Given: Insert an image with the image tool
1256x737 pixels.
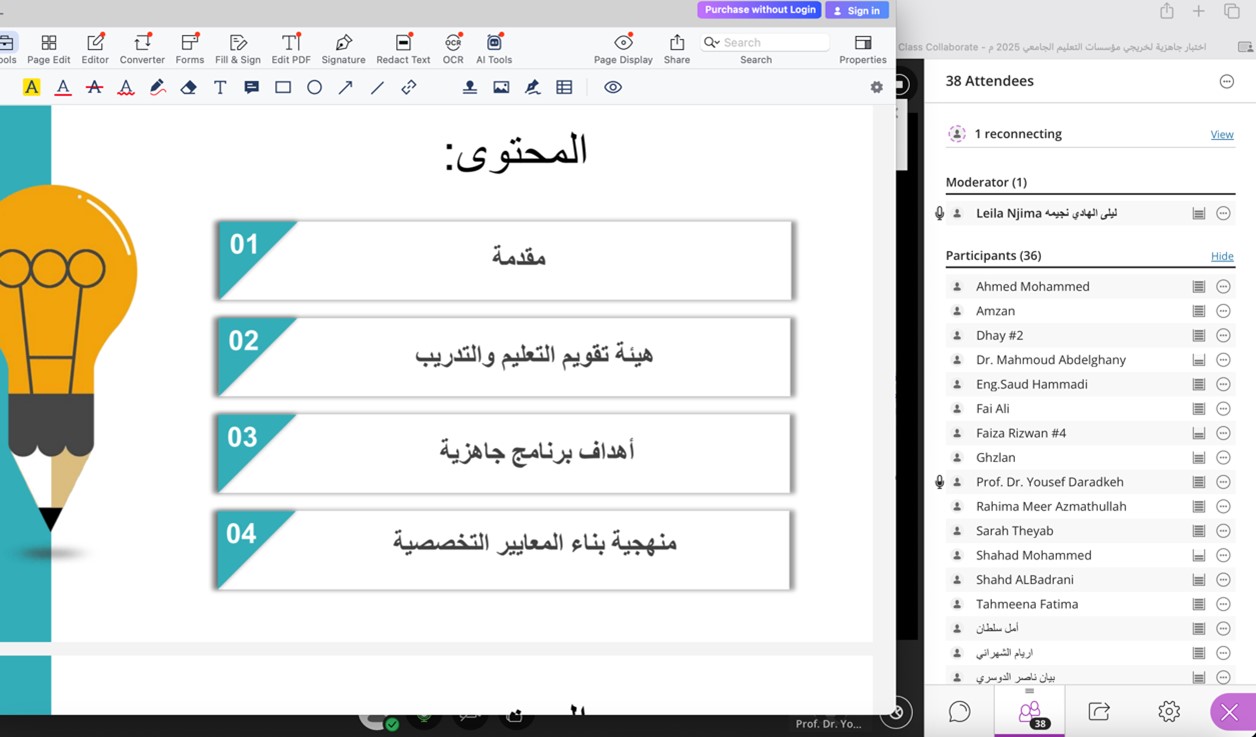Looking at the screenshot, I should click(501, 88).
